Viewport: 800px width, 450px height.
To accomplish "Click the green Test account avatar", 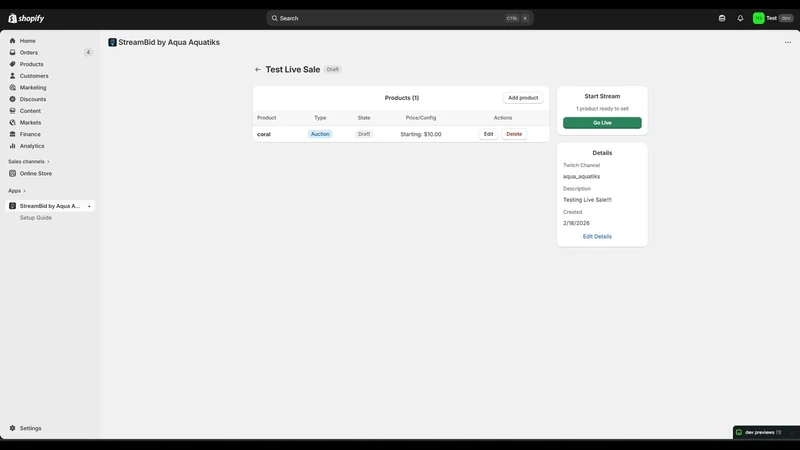I will [759, 18].
